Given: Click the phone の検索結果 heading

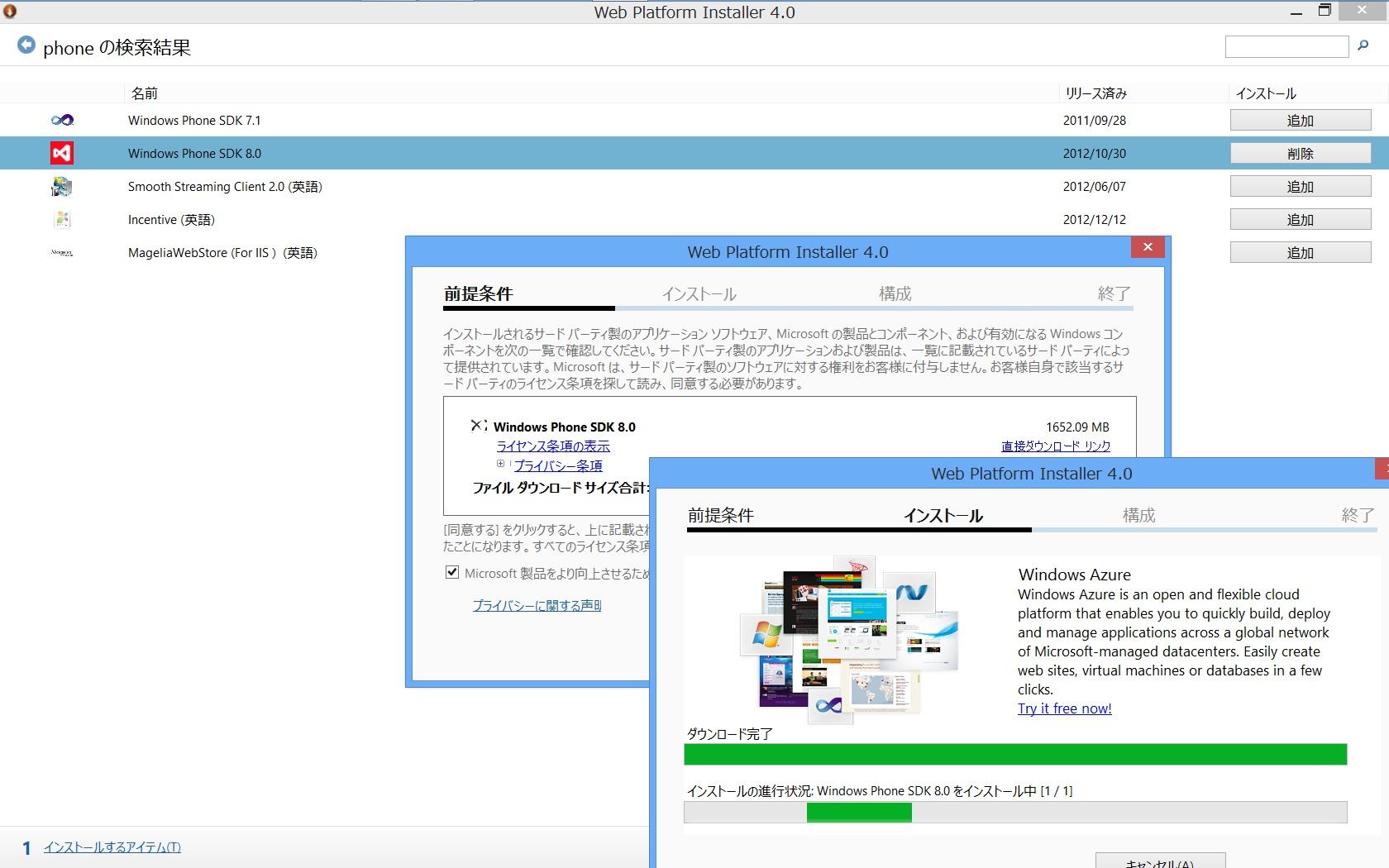Looking at the screenshot, I should coord(117,48).
